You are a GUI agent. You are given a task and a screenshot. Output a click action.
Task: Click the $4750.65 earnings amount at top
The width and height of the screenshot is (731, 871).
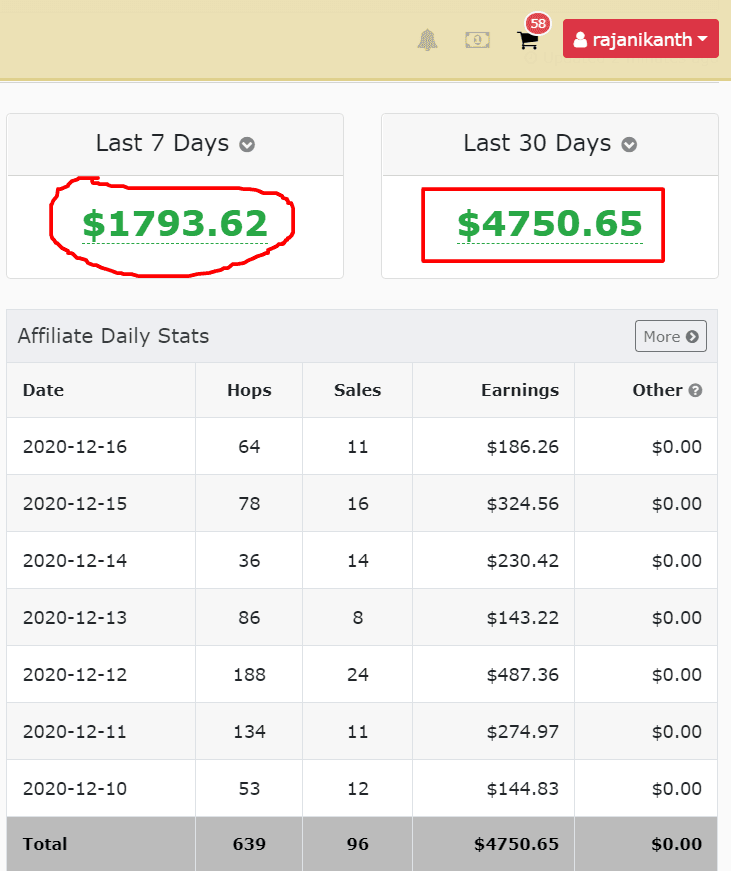pyautogui.click(x=549, y=224)
